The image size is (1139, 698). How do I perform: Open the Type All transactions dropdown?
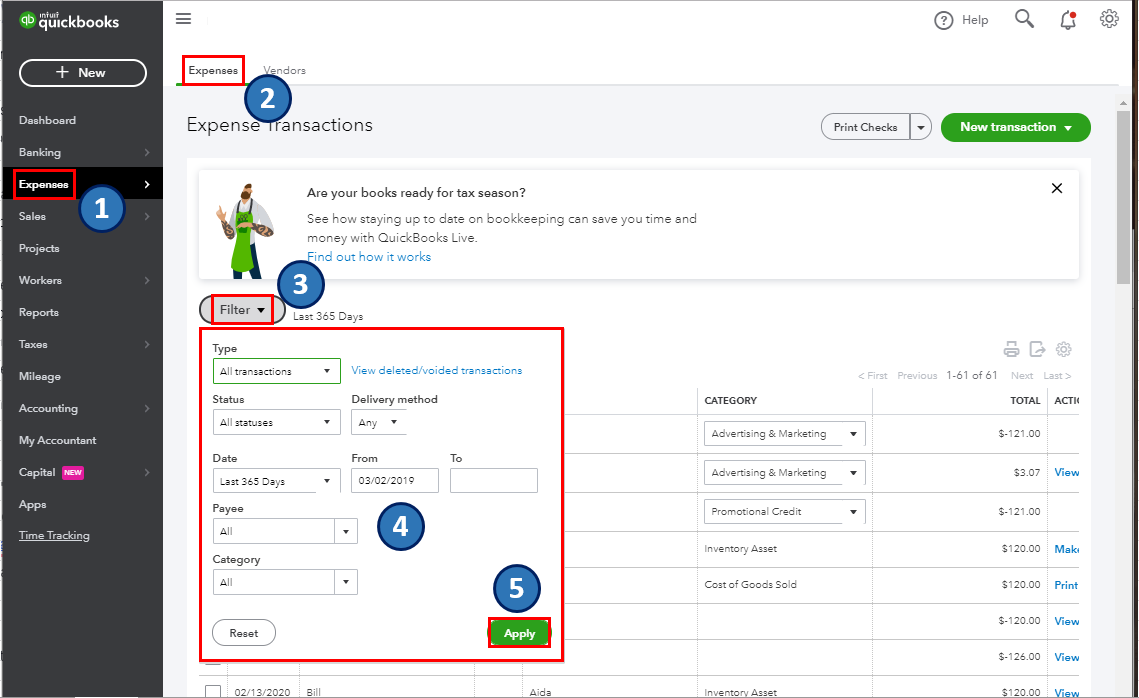[277, 371]
